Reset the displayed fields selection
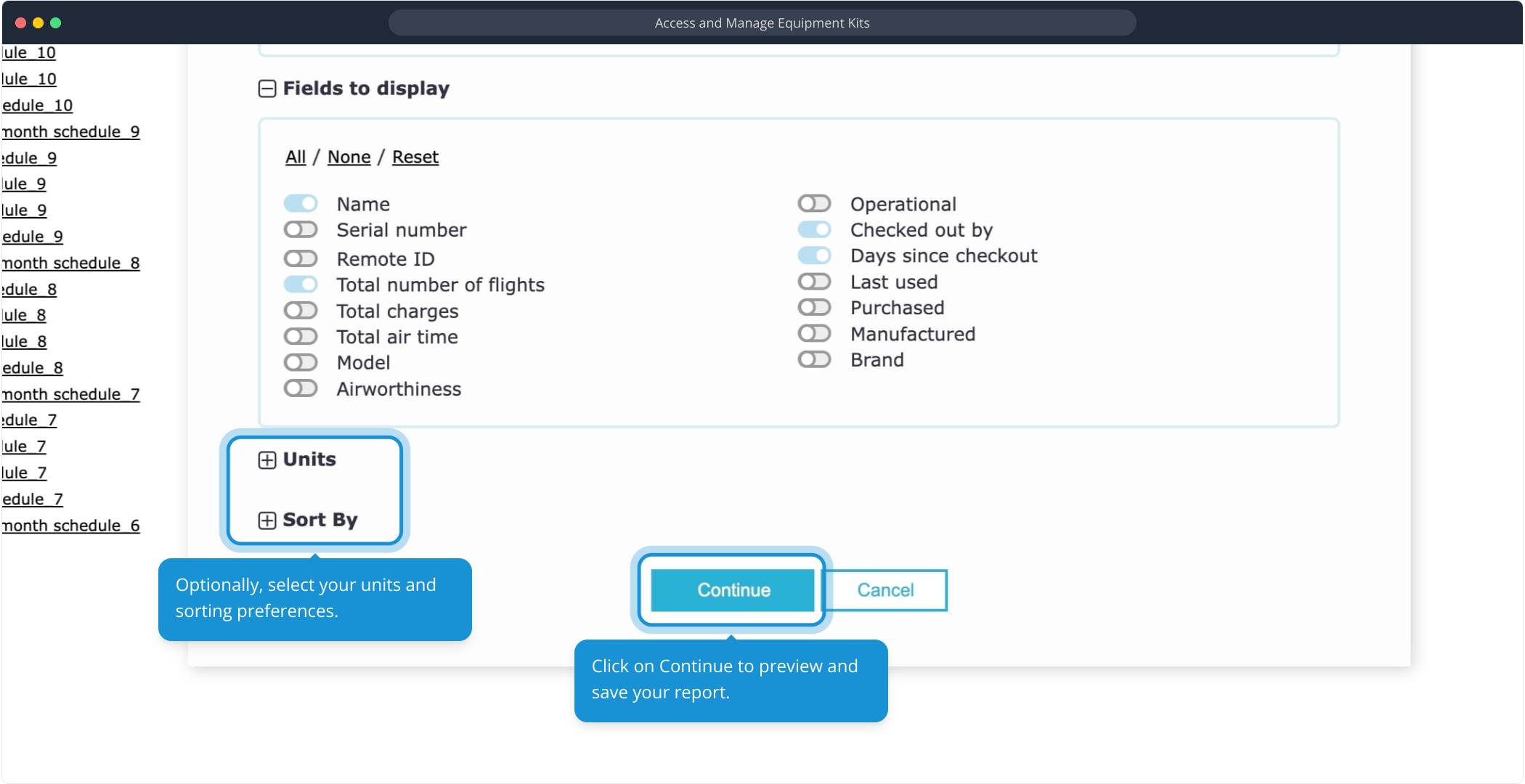Viewport: 1525px width, 784px height. tap(415, 157)
